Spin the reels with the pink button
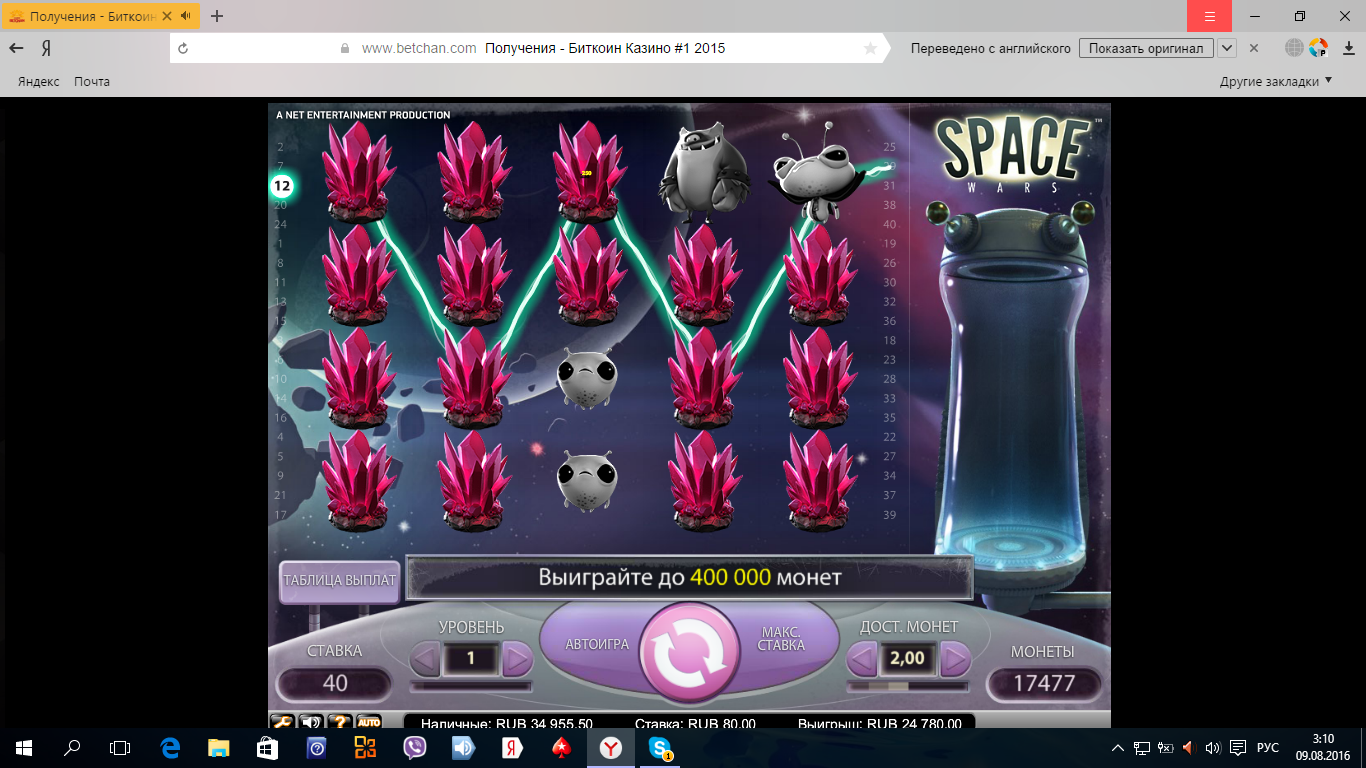This screenshot has width=1366, height=768. (x=689, y=650)
